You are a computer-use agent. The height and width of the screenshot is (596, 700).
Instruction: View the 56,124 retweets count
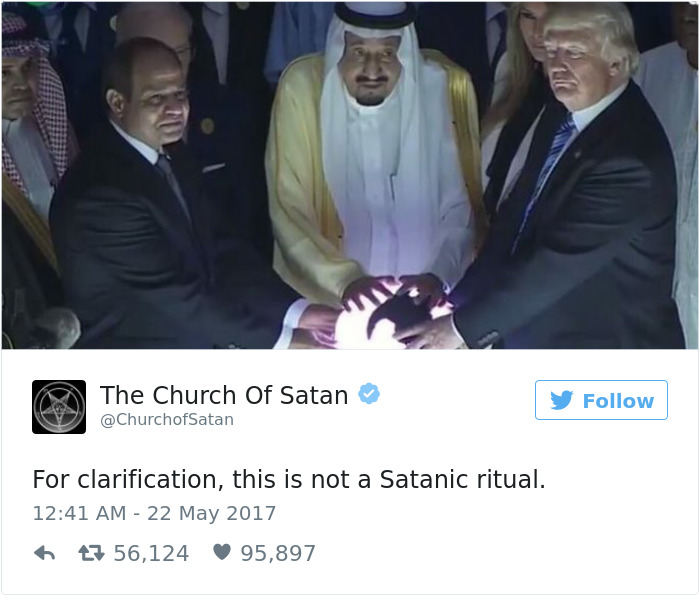pos(151,554)
